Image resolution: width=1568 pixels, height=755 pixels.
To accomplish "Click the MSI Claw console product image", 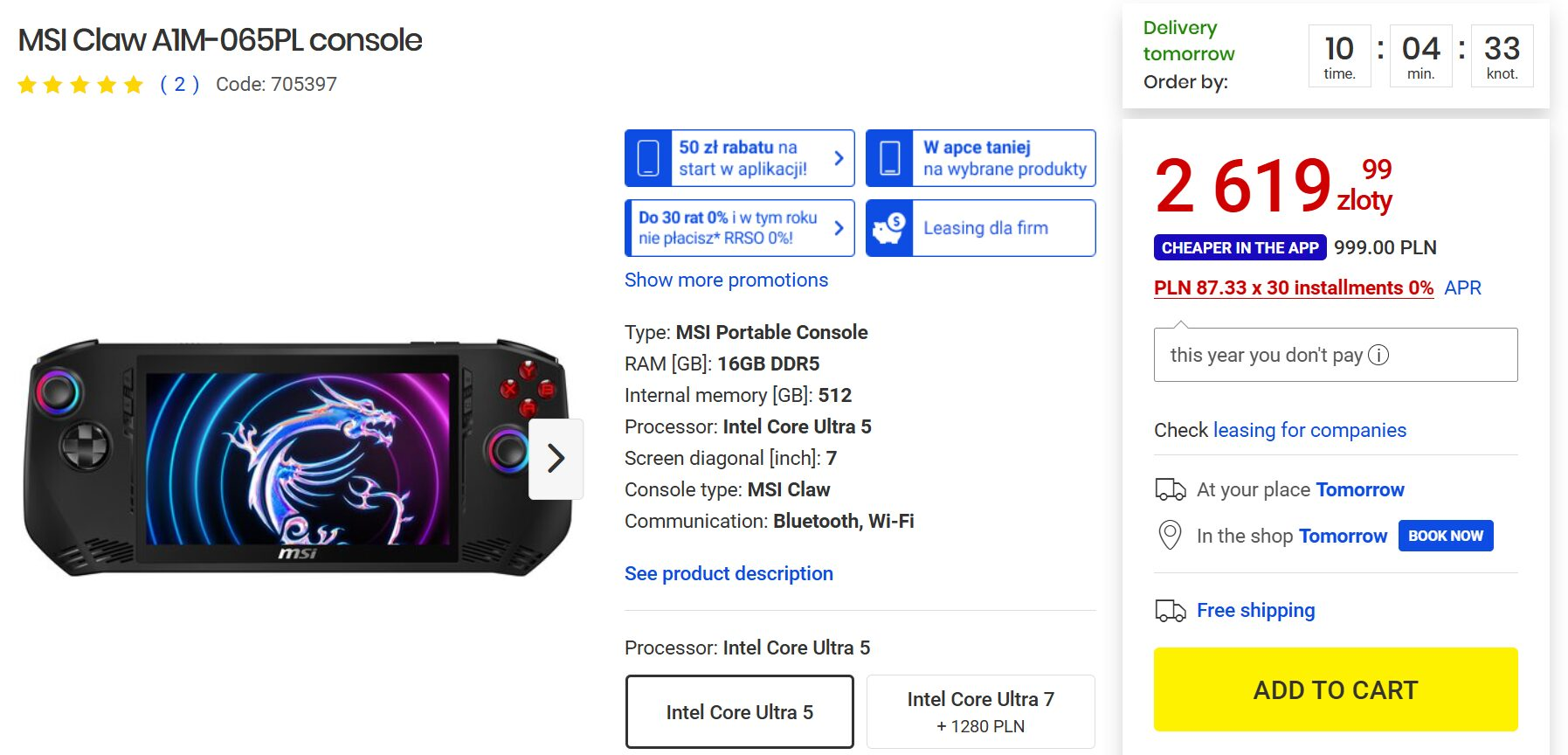I will click(x=297, y=457).
